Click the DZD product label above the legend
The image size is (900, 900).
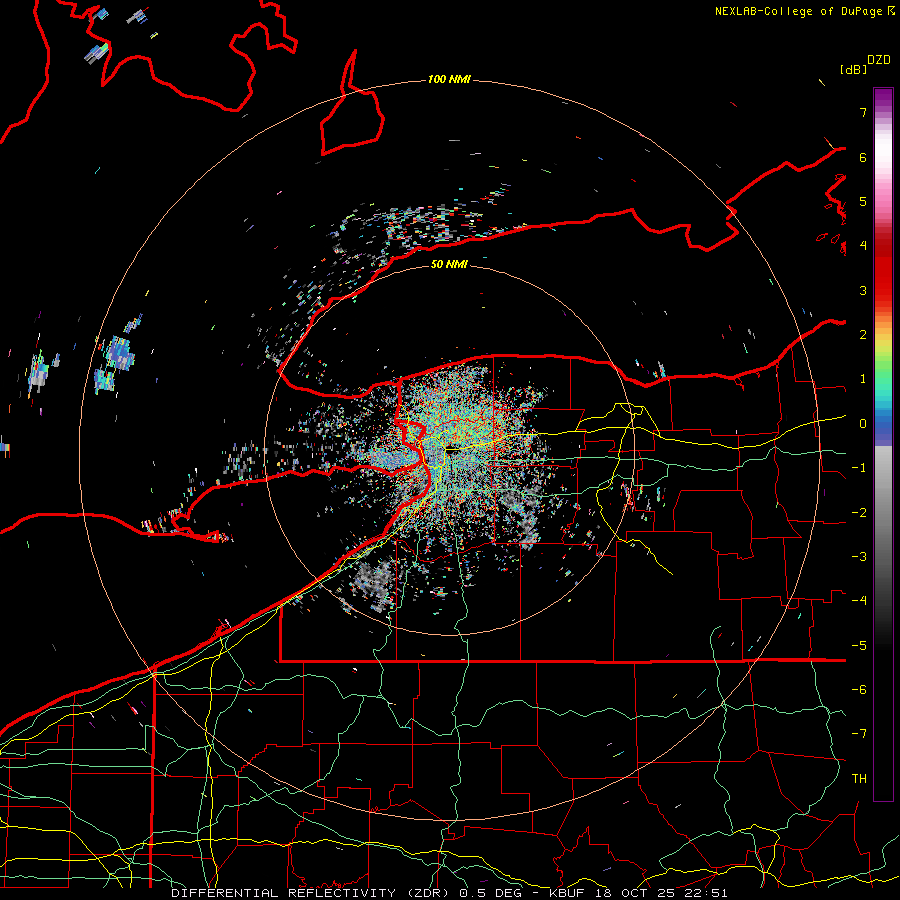point(879,60)
